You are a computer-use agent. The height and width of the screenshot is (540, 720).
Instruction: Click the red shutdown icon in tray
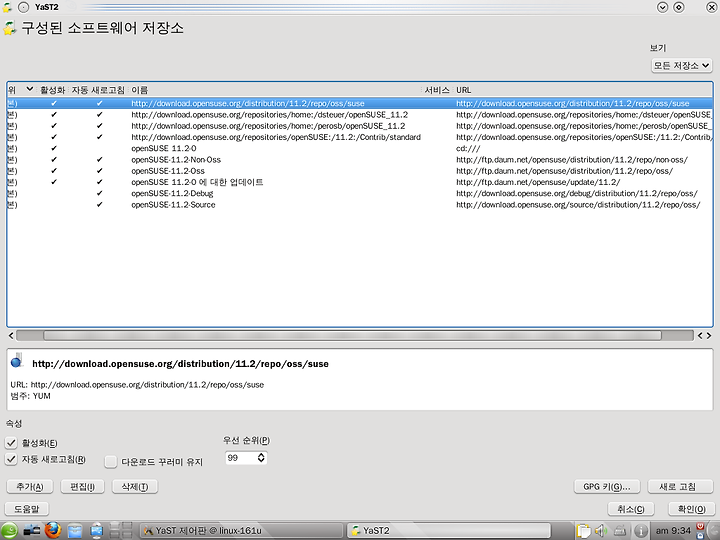pos(700,526)
